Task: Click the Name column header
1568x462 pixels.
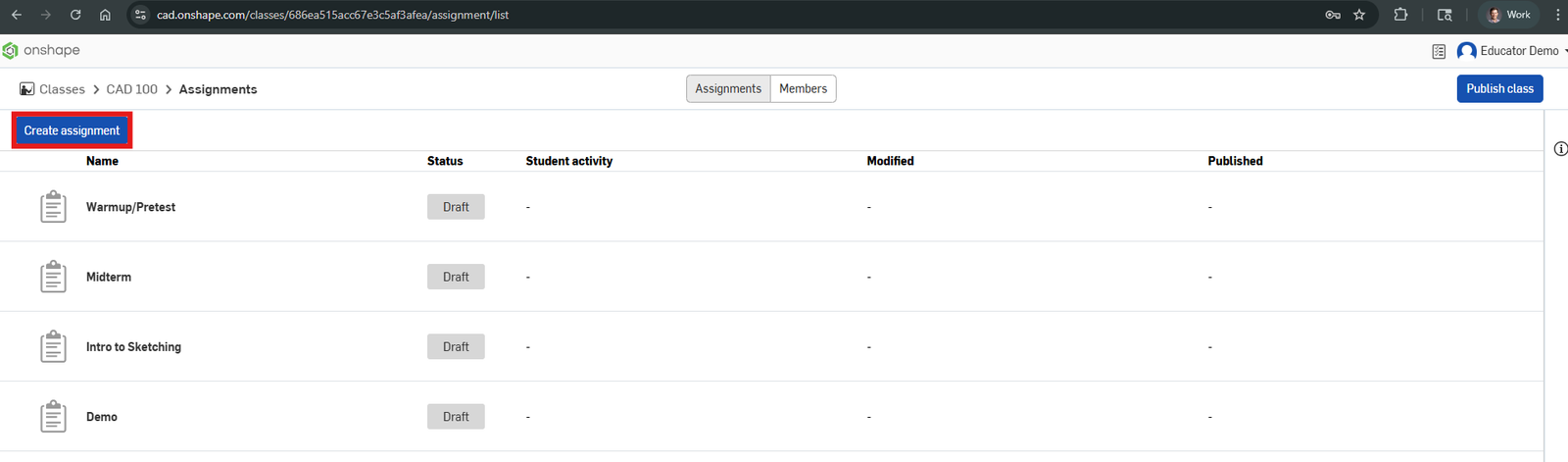Action: pyautogui.click(x=102, y=161)
